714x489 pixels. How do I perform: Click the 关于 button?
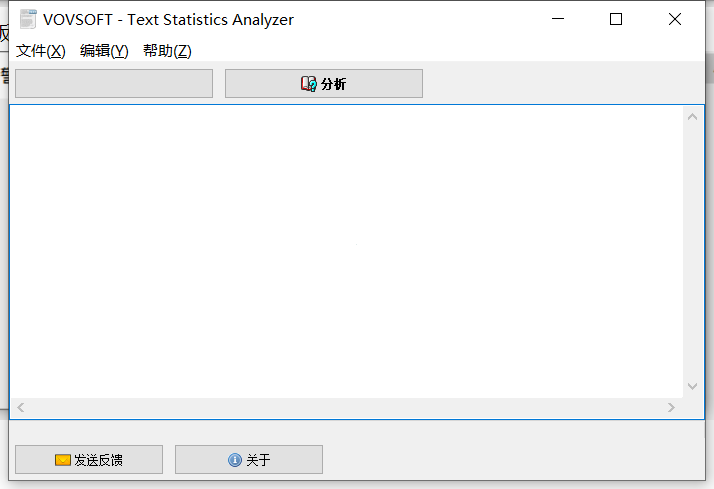pyautogui.click(x=249, y=459)
